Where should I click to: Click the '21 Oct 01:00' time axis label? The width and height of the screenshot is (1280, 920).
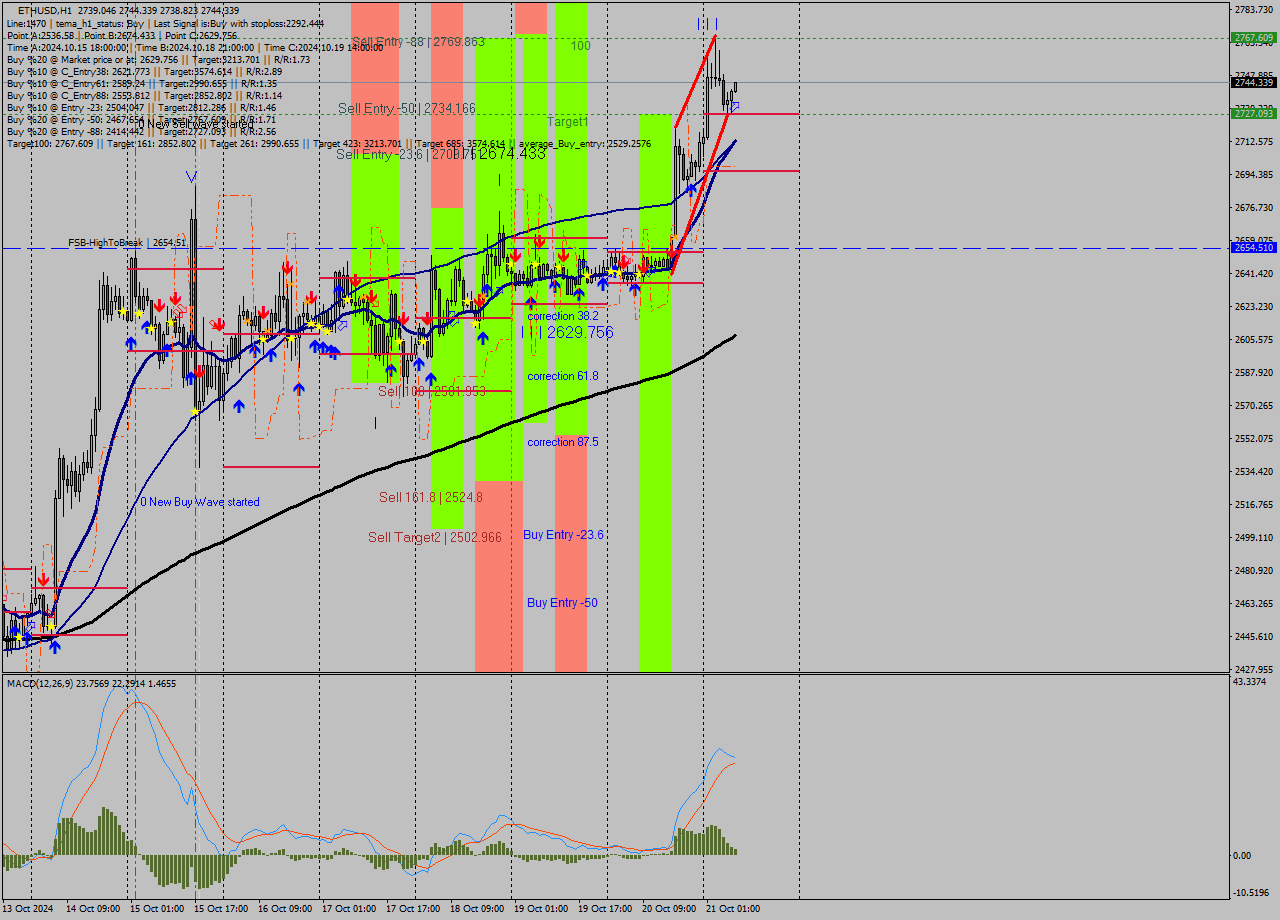click(x=733, y=909)
